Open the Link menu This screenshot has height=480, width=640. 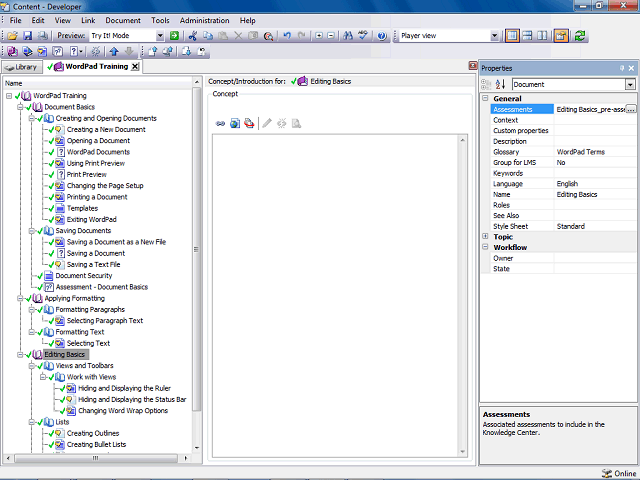[88, 20]
